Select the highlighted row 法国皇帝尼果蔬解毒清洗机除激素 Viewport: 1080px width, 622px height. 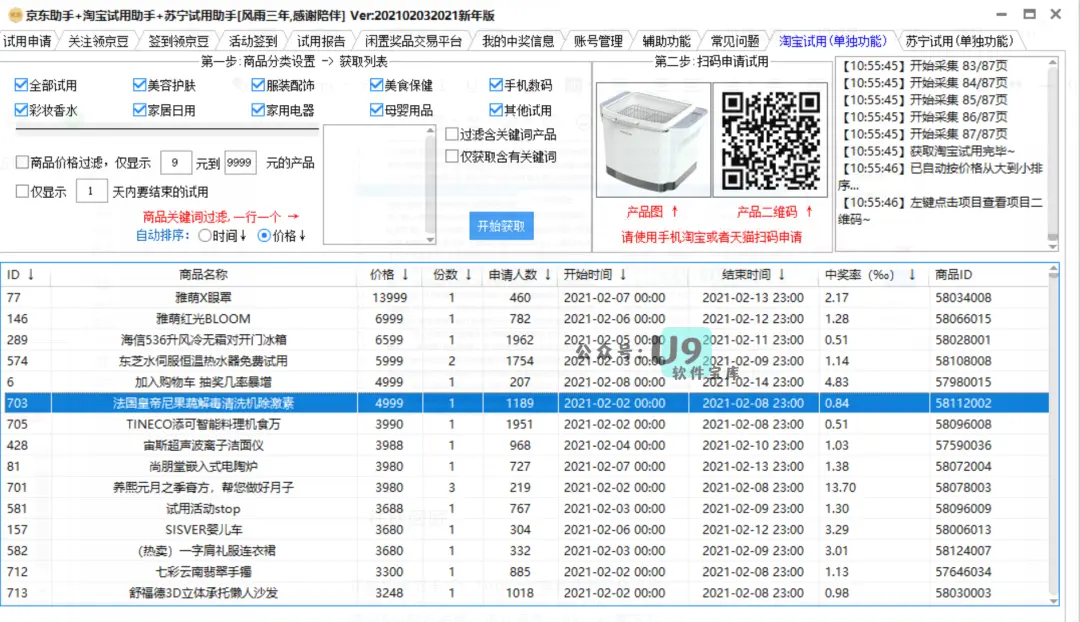tap(526, 403)
